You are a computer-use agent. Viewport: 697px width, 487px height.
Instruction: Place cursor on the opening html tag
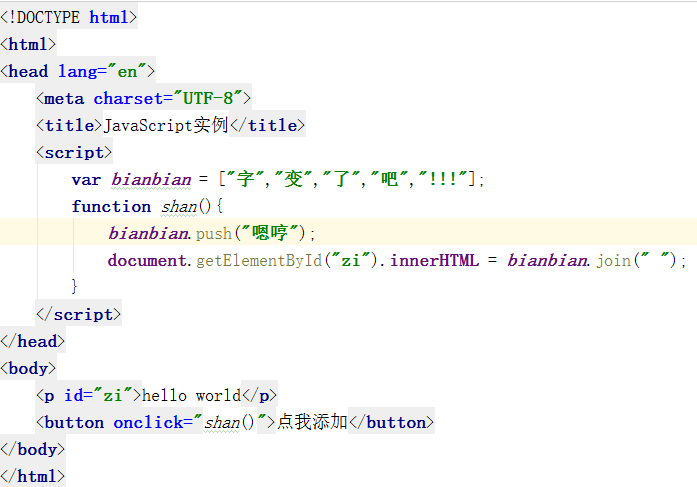(29, 44)
